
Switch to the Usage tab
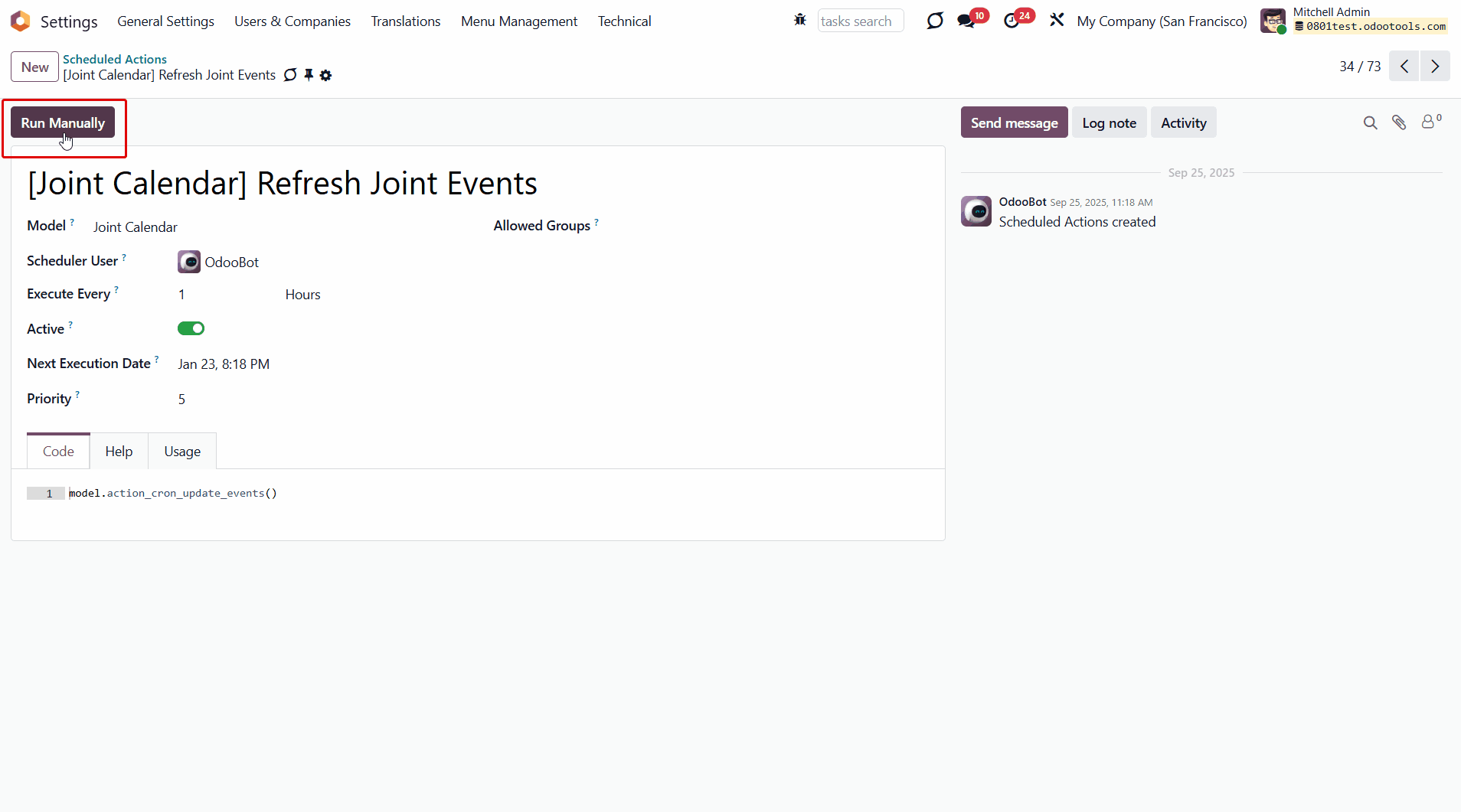tap(182, 452)
